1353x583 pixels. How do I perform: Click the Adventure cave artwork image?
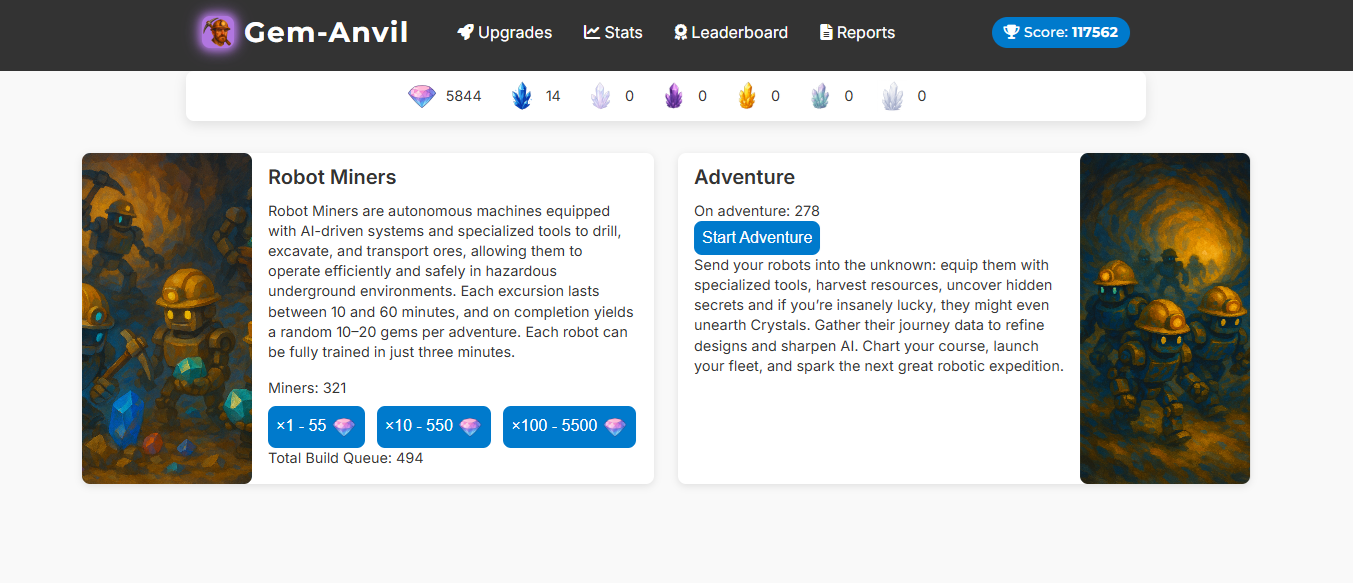[x=1165, y=318]
